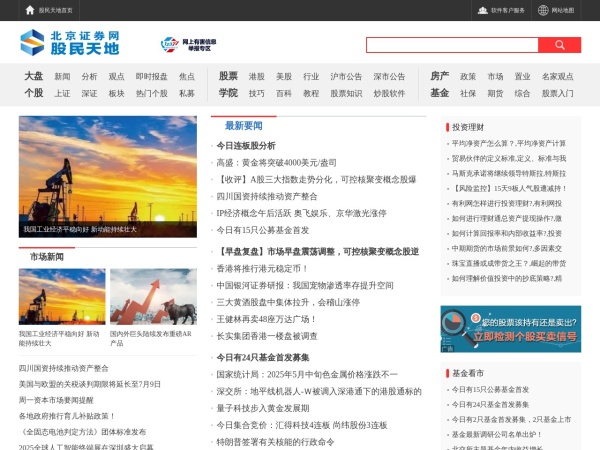Open the 股票入门 nav link
The image size is (600, 450).
[558, 93]
